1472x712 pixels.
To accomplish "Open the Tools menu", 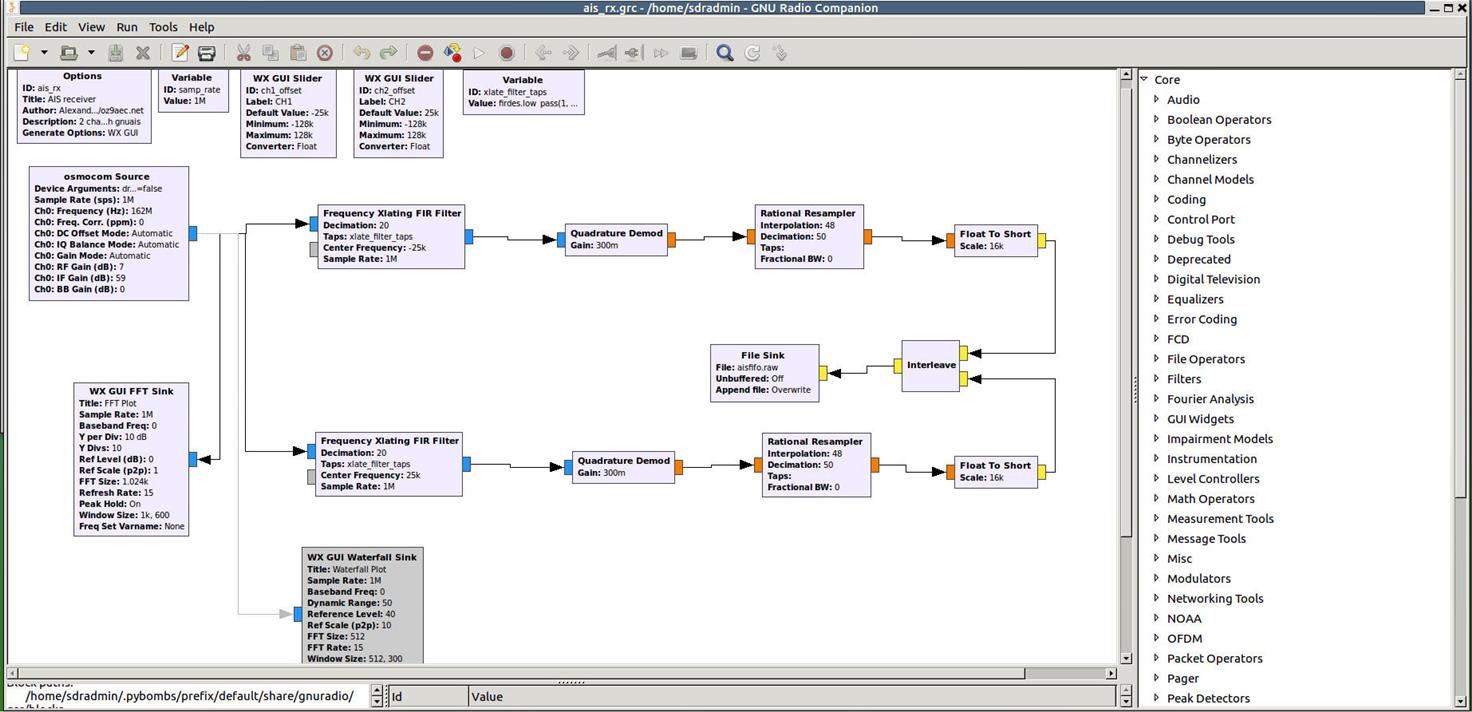I will coord(163,27).
